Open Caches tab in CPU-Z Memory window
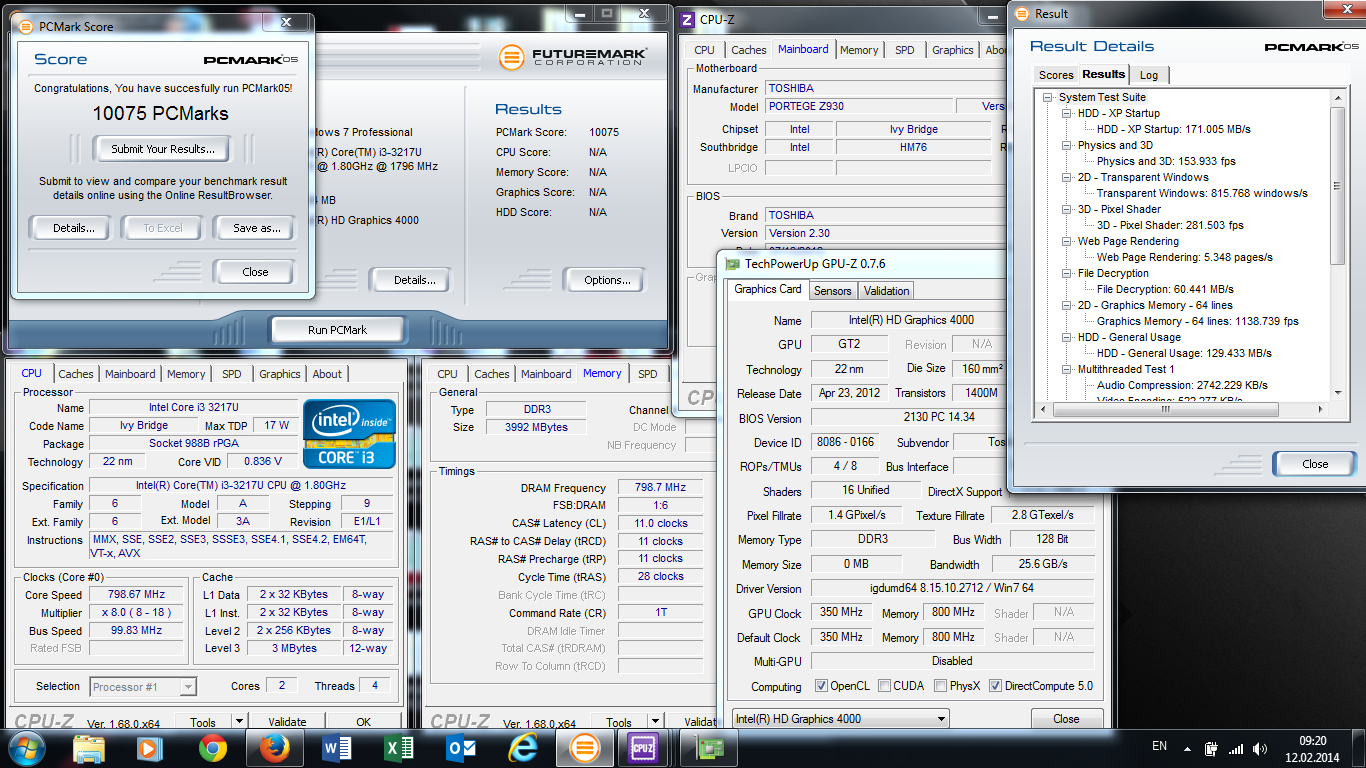1366x768 pixels. point(491,374)
